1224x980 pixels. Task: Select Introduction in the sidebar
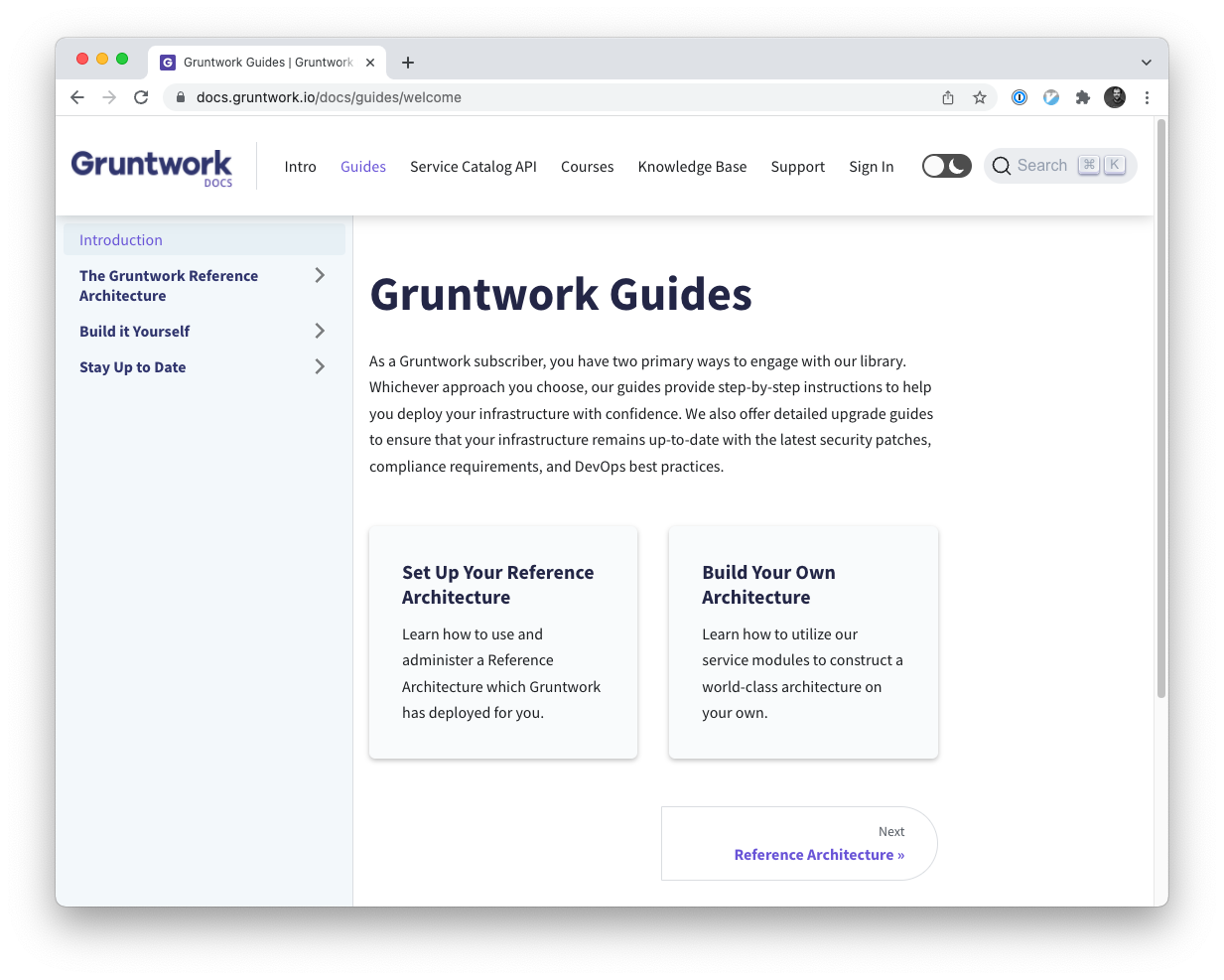coord(204,239)
